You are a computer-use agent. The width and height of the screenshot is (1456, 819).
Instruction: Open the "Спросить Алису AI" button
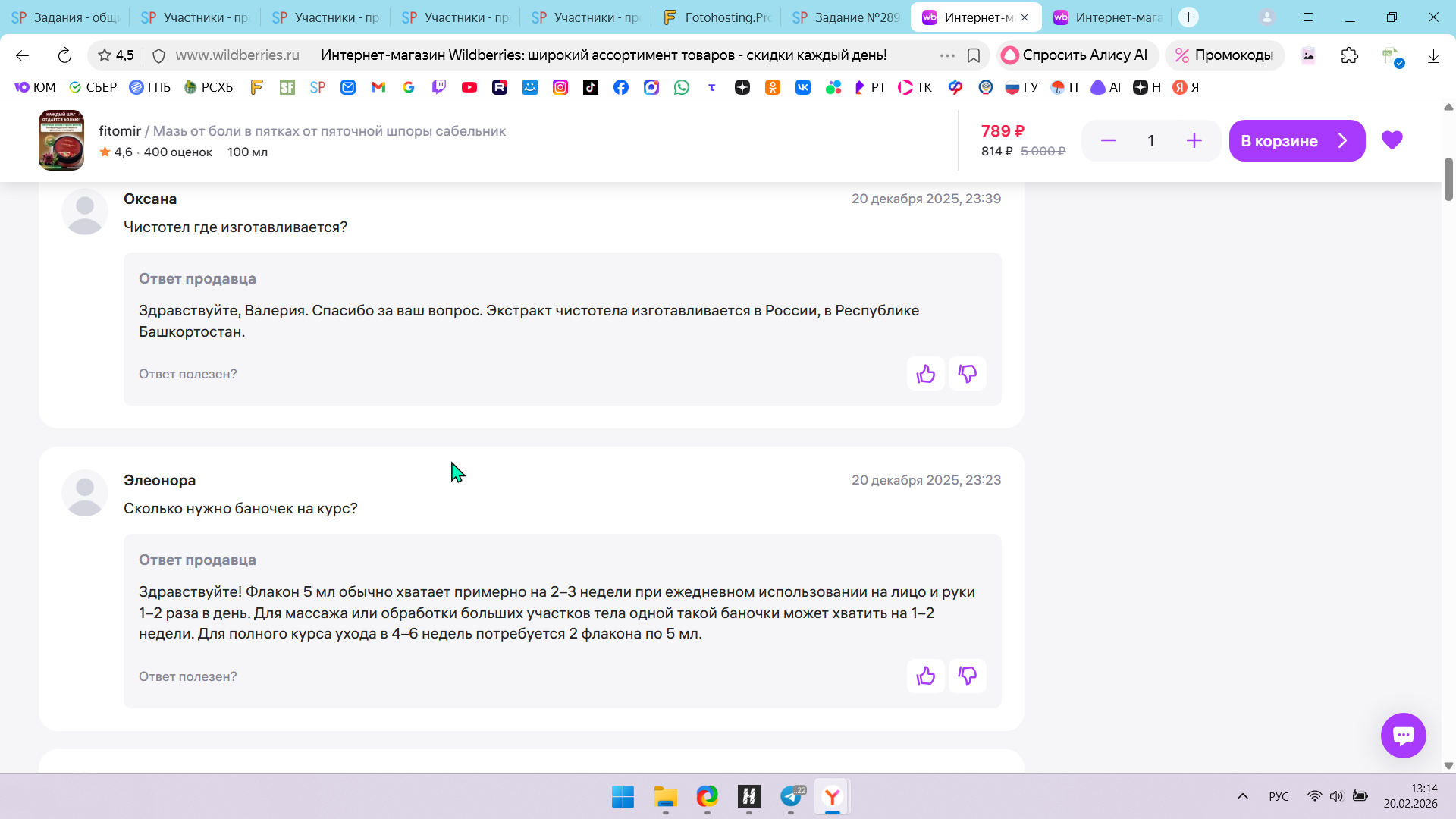[1075, 55]
